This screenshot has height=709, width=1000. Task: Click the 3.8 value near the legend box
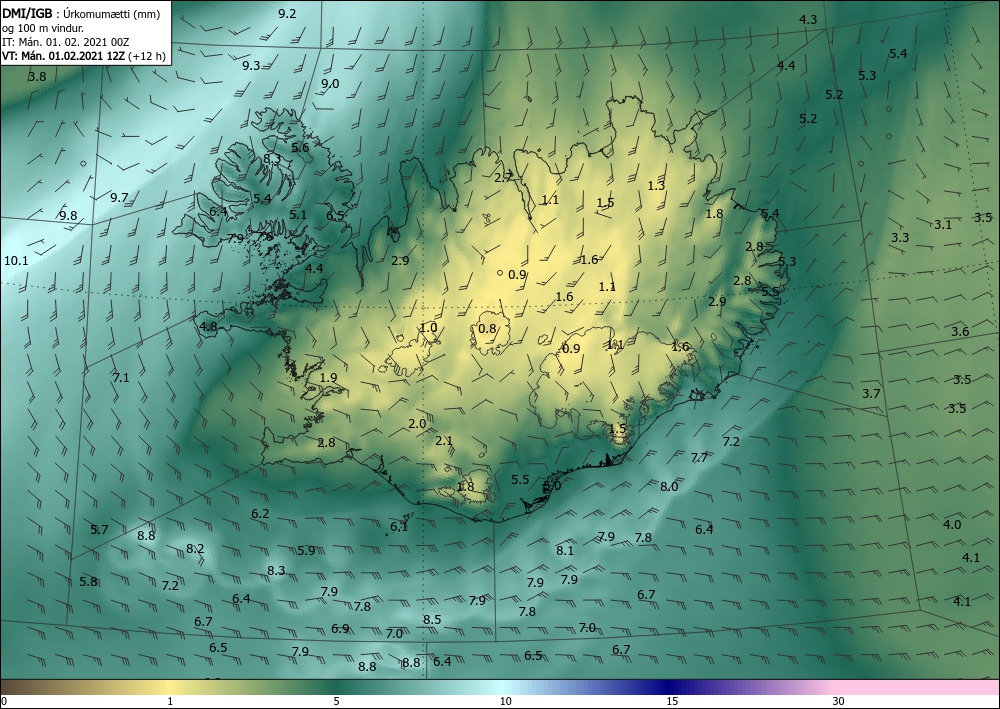pyautogui.click(x=38, y=77)
